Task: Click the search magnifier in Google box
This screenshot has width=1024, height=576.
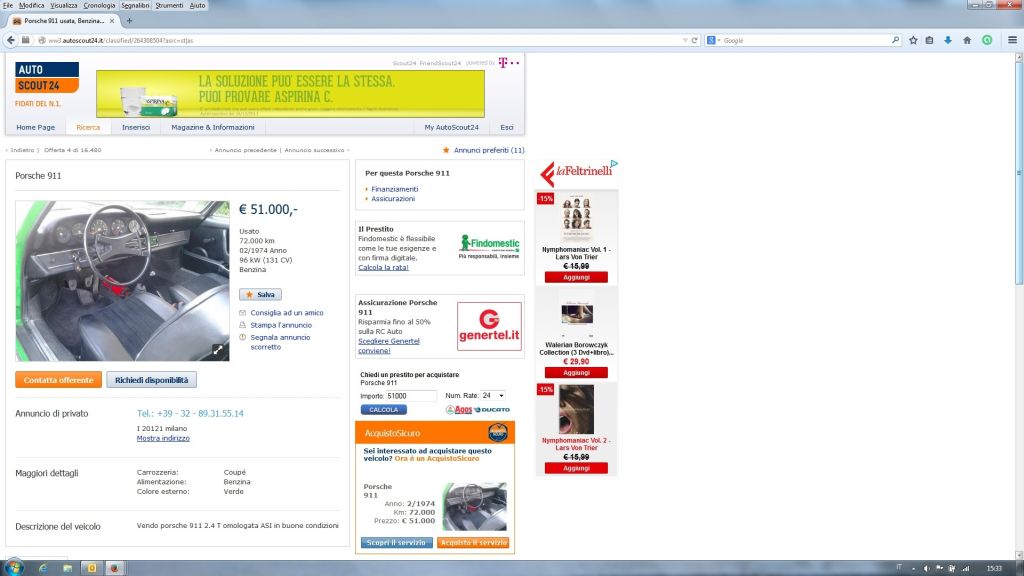Action: coord(895,40)
